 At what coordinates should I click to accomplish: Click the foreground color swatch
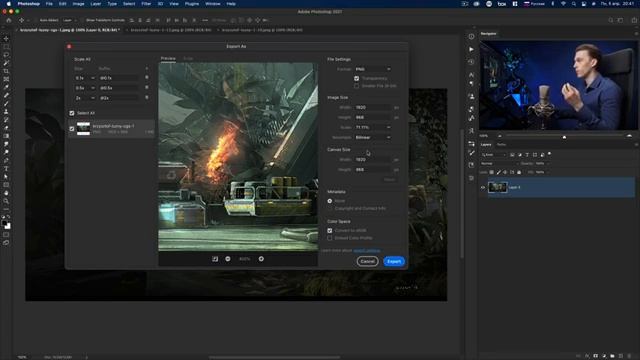[4, 223]
